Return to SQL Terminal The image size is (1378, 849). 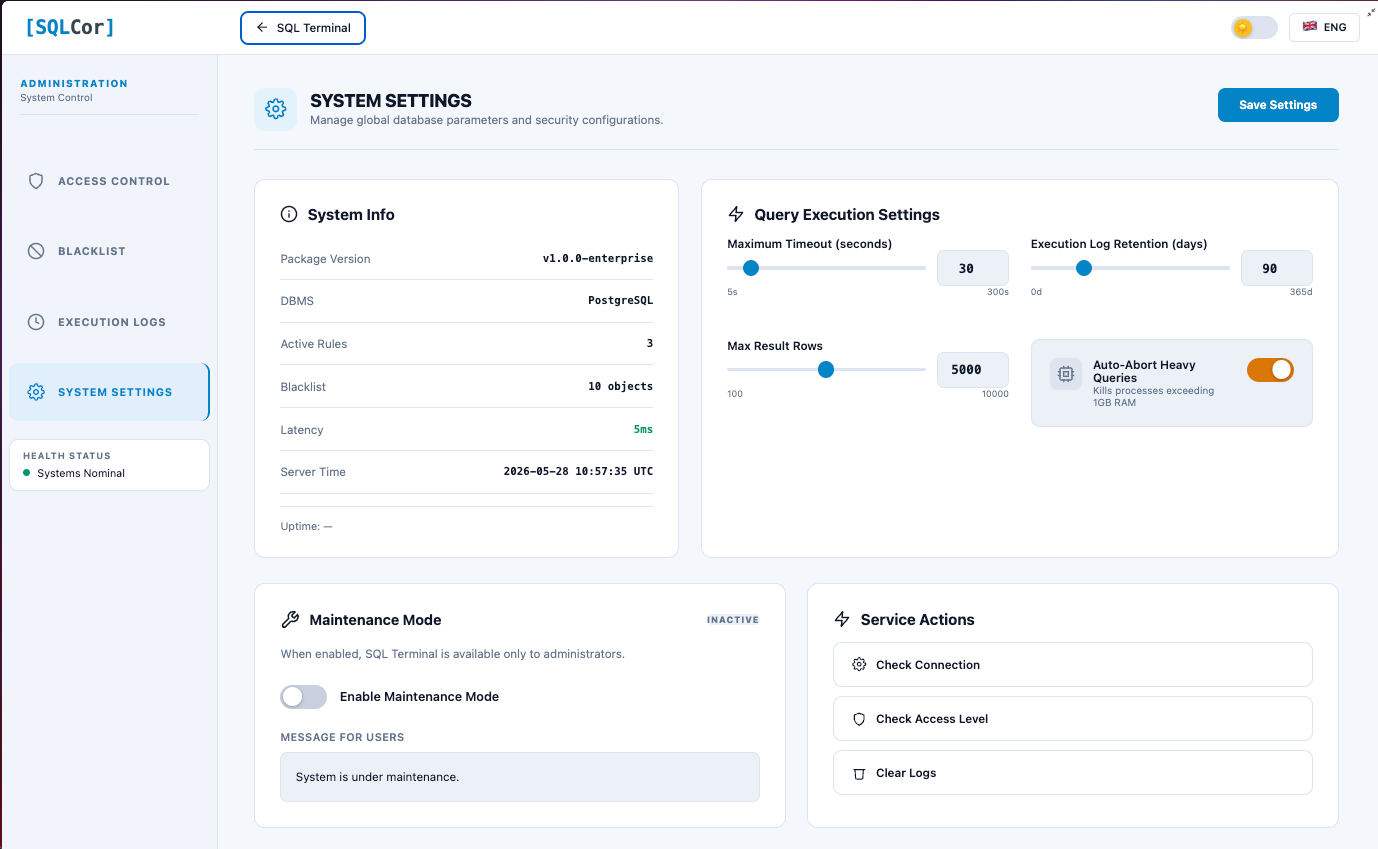click(303, 28)
